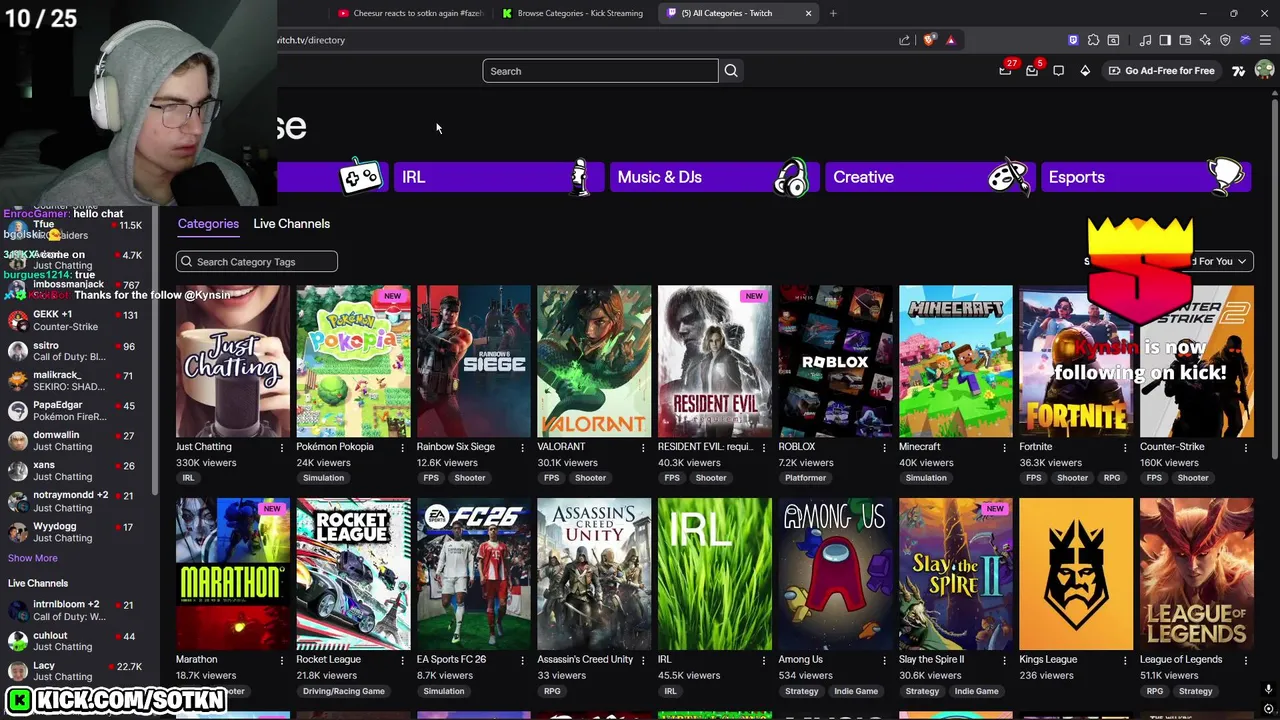Open Twitch Prime loot with 27 badge

(1006, 70)
